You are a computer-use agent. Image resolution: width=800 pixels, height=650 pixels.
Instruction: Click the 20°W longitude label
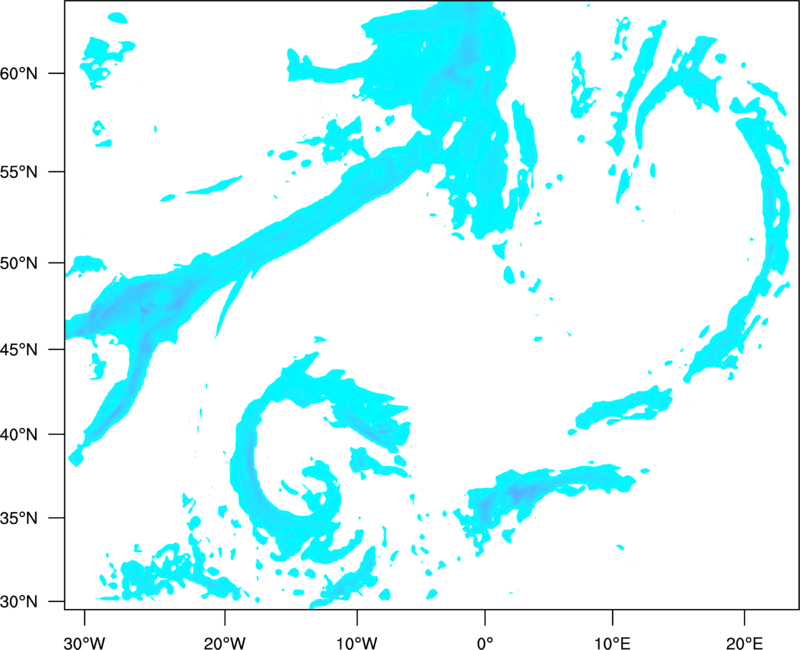click(225, 643)
